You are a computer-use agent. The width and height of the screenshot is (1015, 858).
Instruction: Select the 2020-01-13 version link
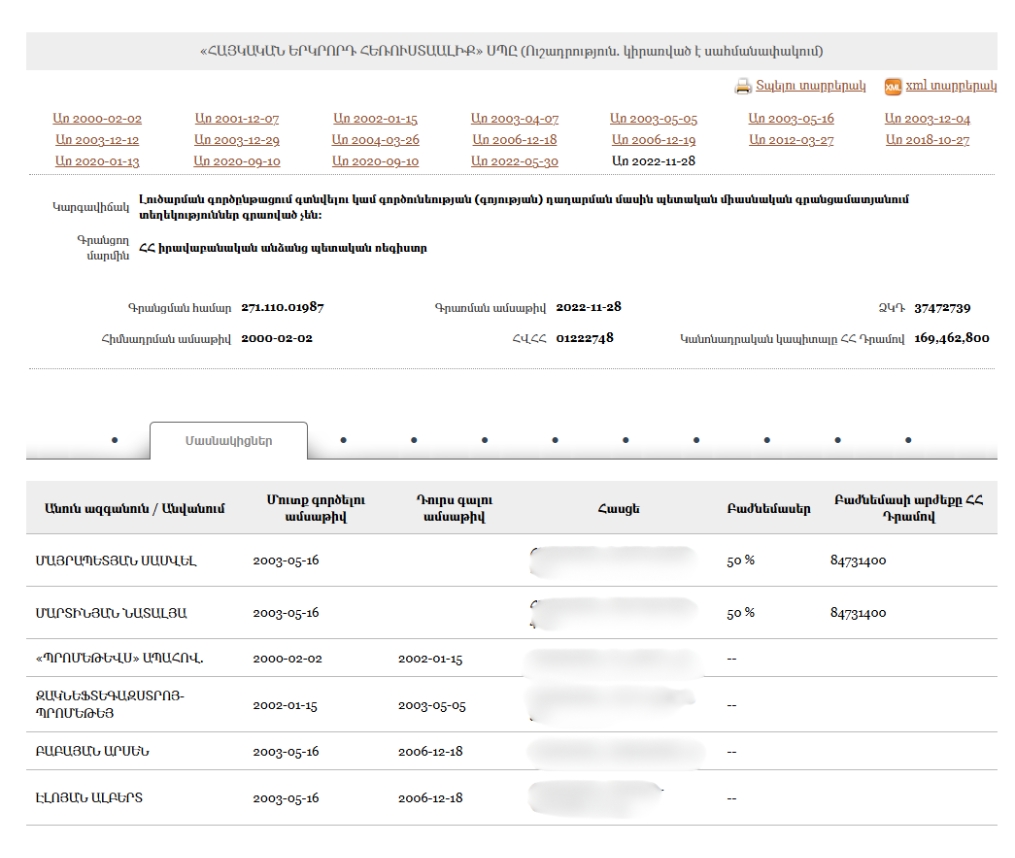pyautogui.click(x=97, y=160)
